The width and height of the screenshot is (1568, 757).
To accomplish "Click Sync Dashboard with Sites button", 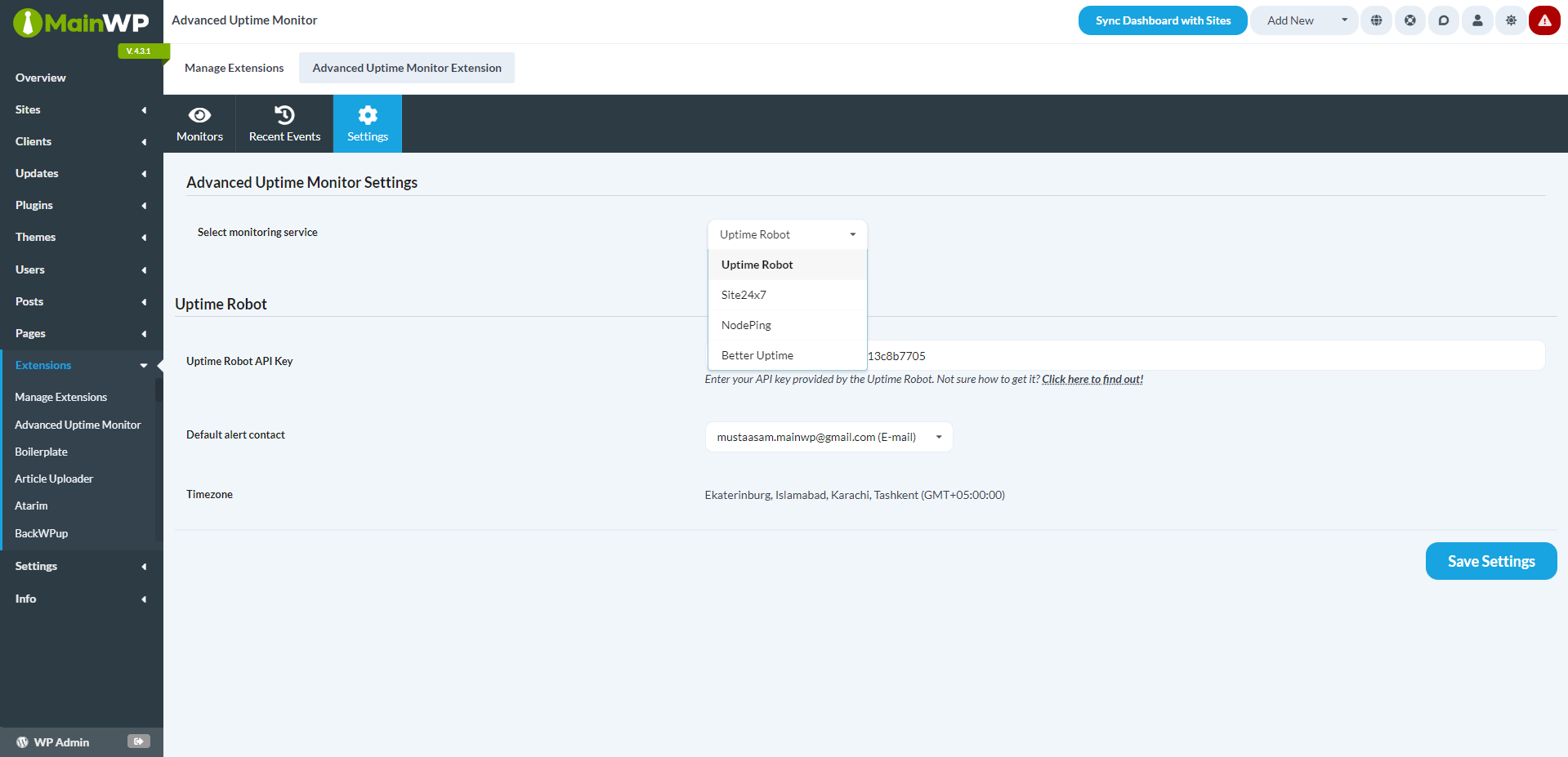I will 1163,20.
